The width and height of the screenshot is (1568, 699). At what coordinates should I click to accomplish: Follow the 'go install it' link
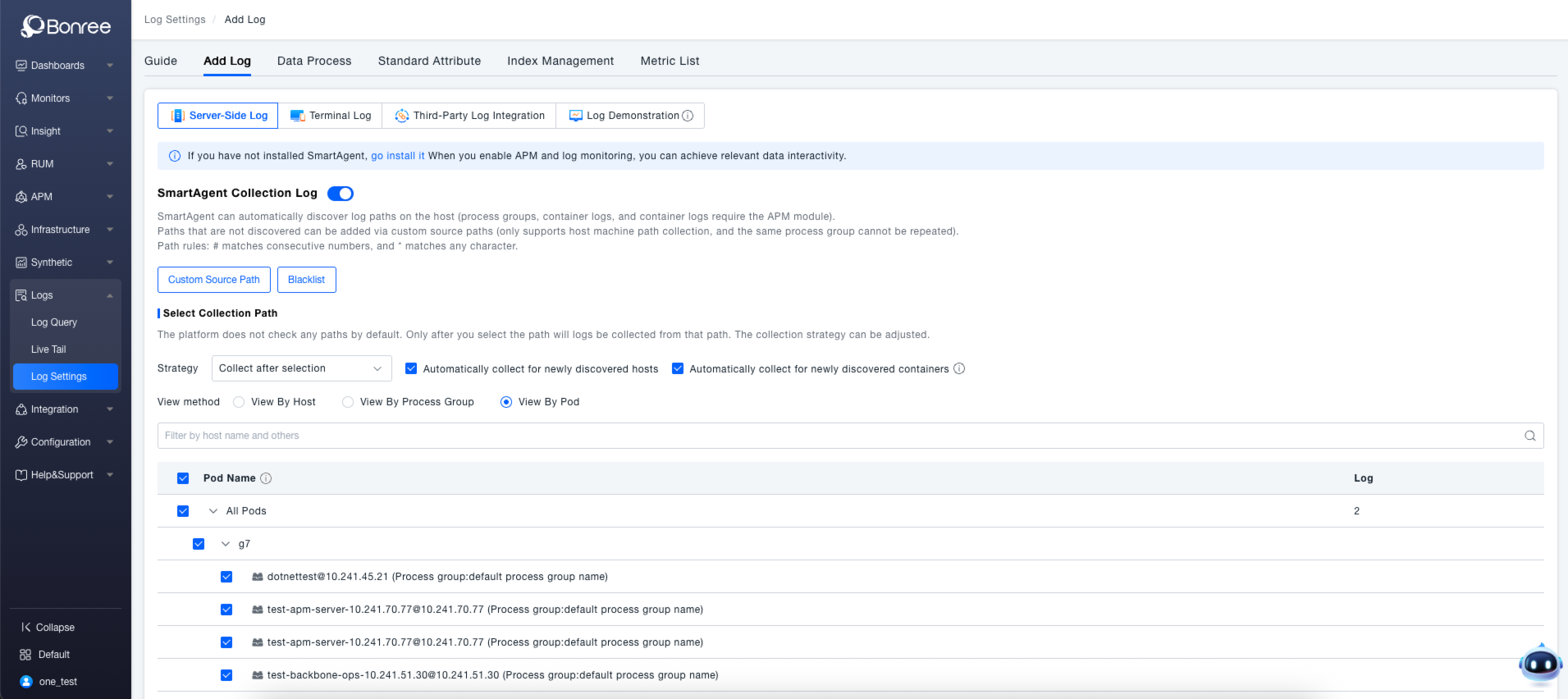click(397, 156)
